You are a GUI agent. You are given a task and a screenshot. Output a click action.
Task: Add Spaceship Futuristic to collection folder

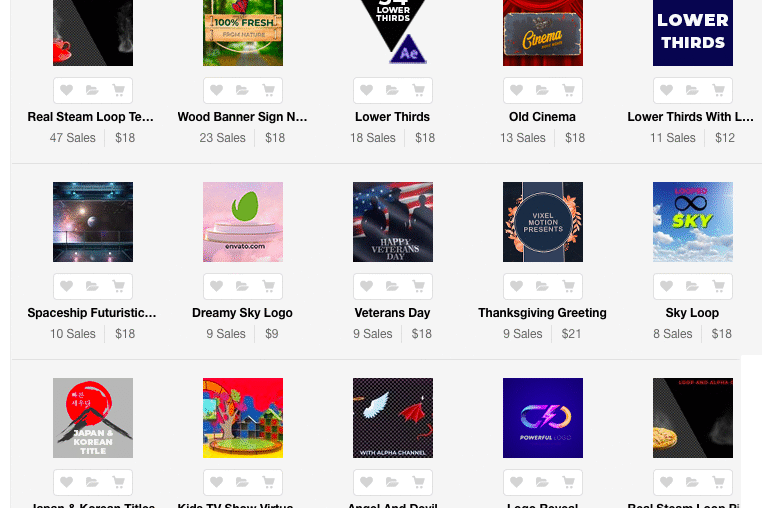click(x=92, y=286)
